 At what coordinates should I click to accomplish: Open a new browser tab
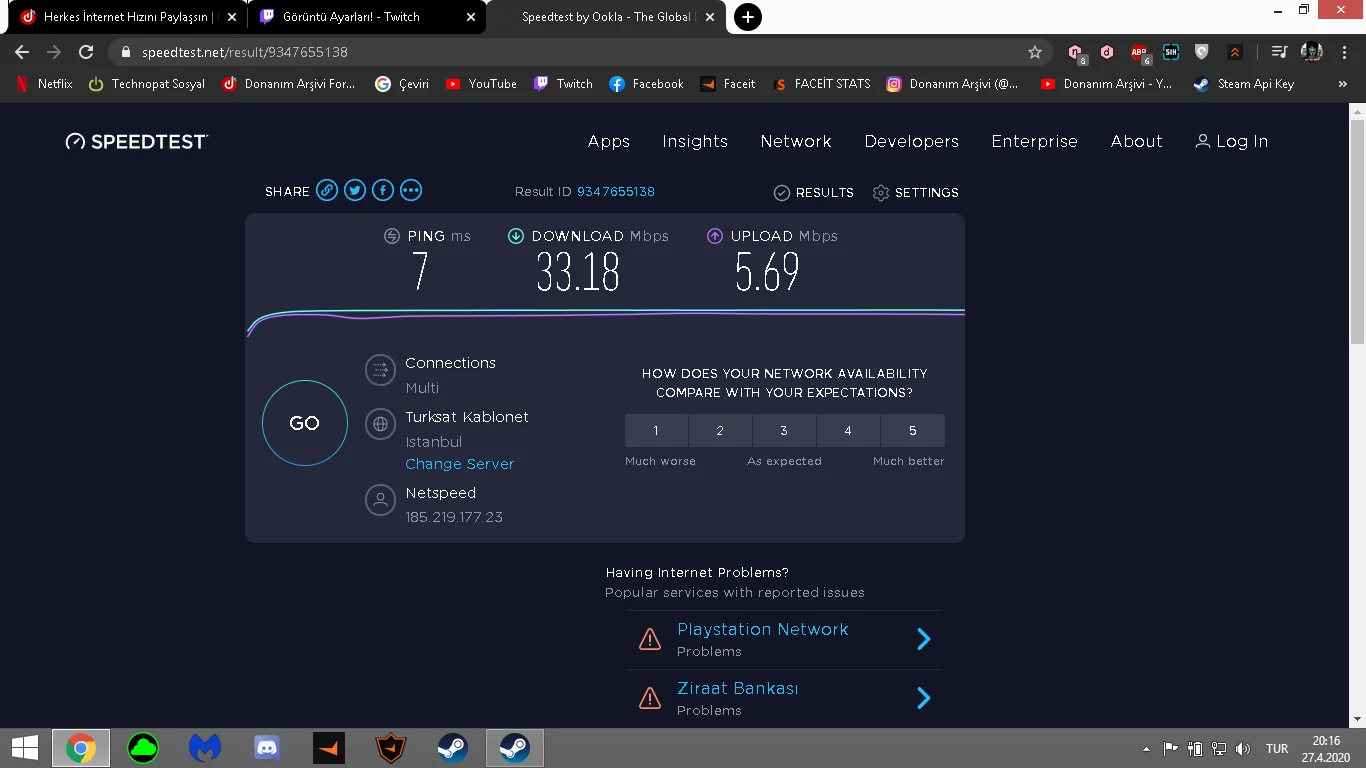[747, 17]
